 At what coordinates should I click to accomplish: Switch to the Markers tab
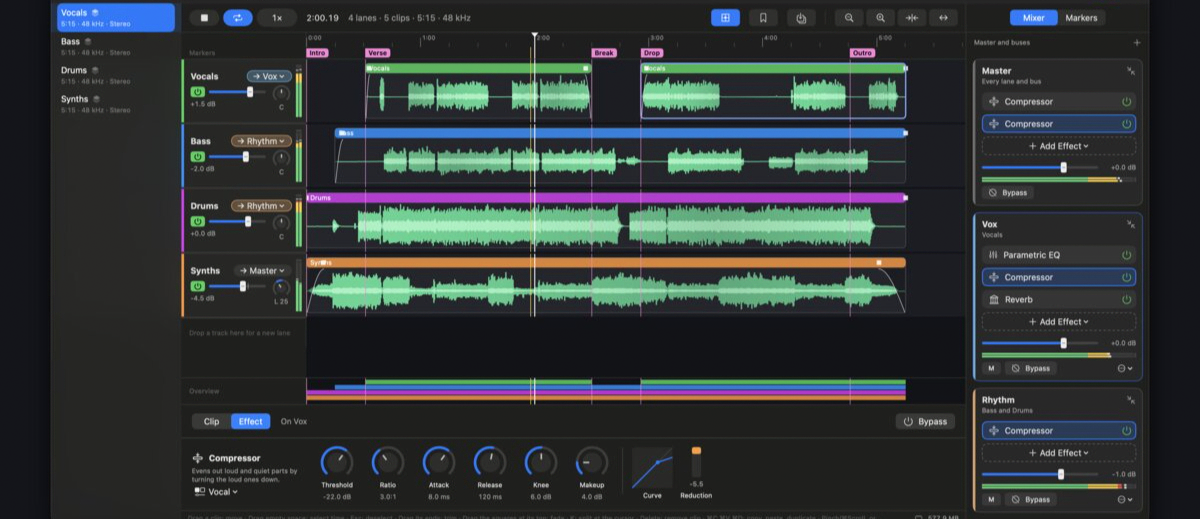tap(1081, 17)
